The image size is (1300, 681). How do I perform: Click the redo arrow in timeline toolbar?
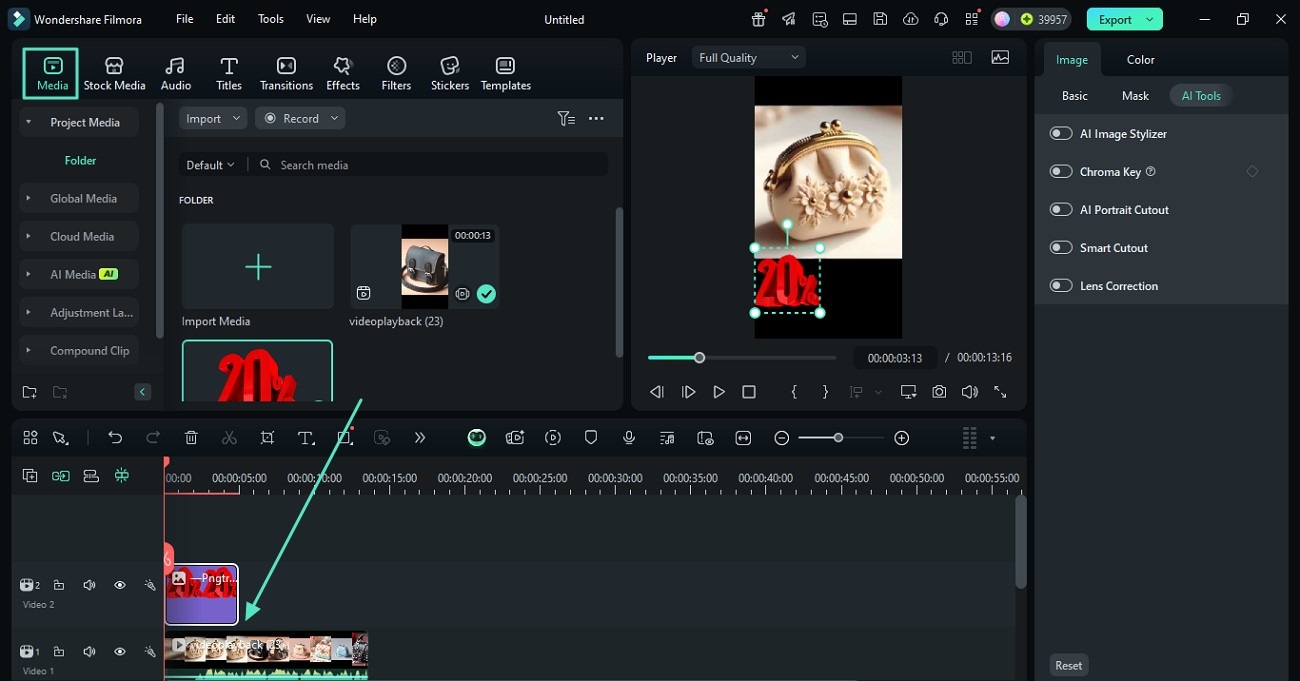click(x=153, y=438)
